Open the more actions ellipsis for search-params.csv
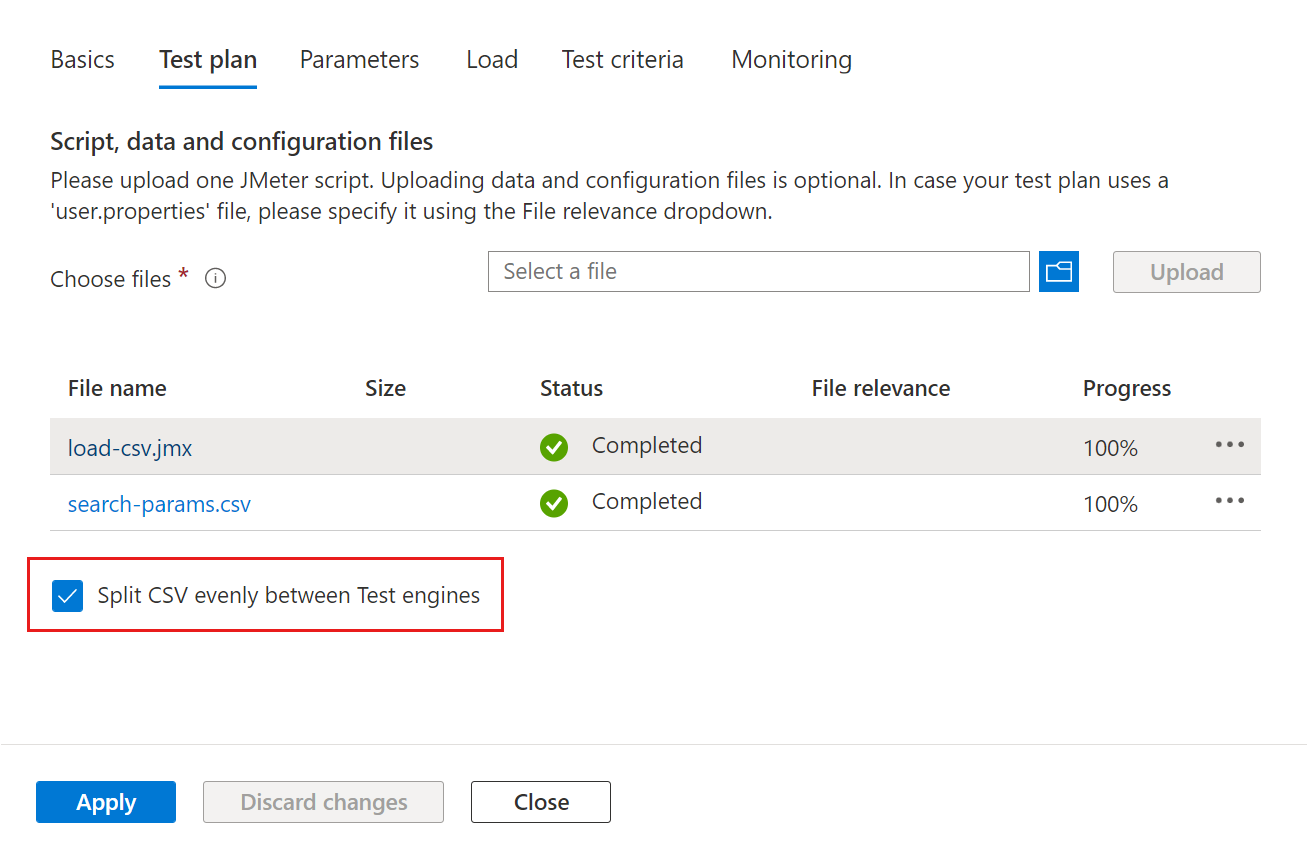Image resolution: width=1307 pixels, height=864 pixels. (1229, 501)
